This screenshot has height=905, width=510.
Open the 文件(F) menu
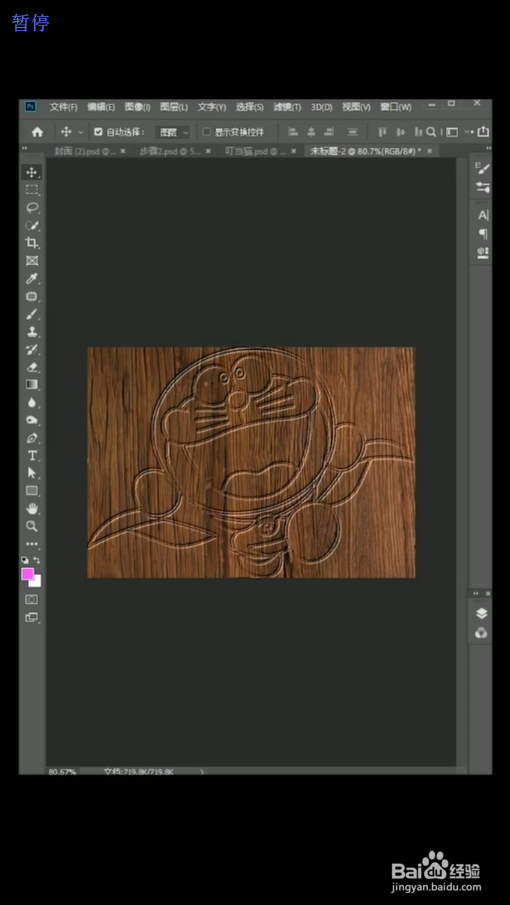tap(63, 107)
